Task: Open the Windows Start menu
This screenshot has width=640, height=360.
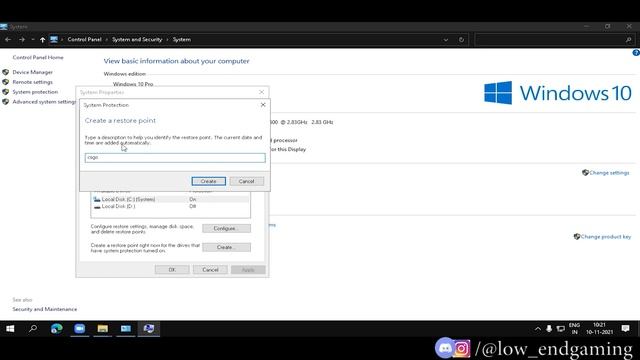Action: point(10,329)
